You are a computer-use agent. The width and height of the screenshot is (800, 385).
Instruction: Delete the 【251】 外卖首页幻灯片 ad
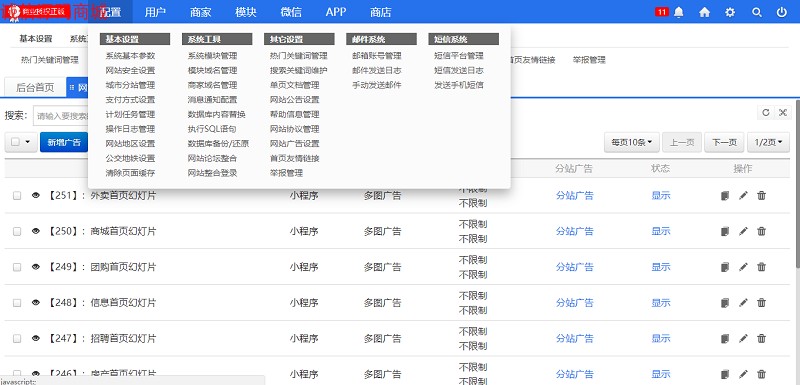tap(761, 195)
